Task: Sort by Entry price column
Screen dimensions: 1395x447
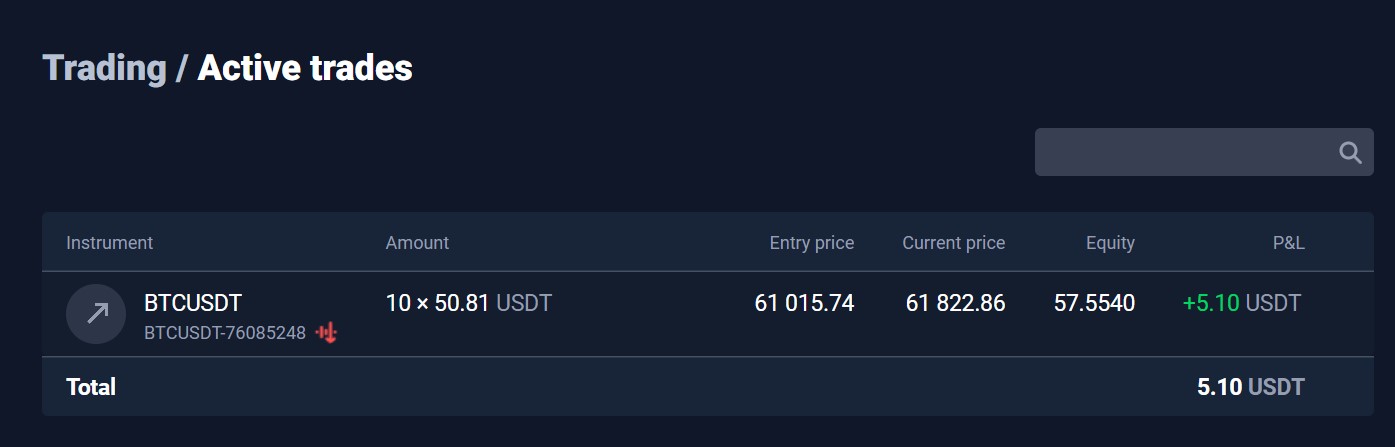Action: (x=812, y=243)
